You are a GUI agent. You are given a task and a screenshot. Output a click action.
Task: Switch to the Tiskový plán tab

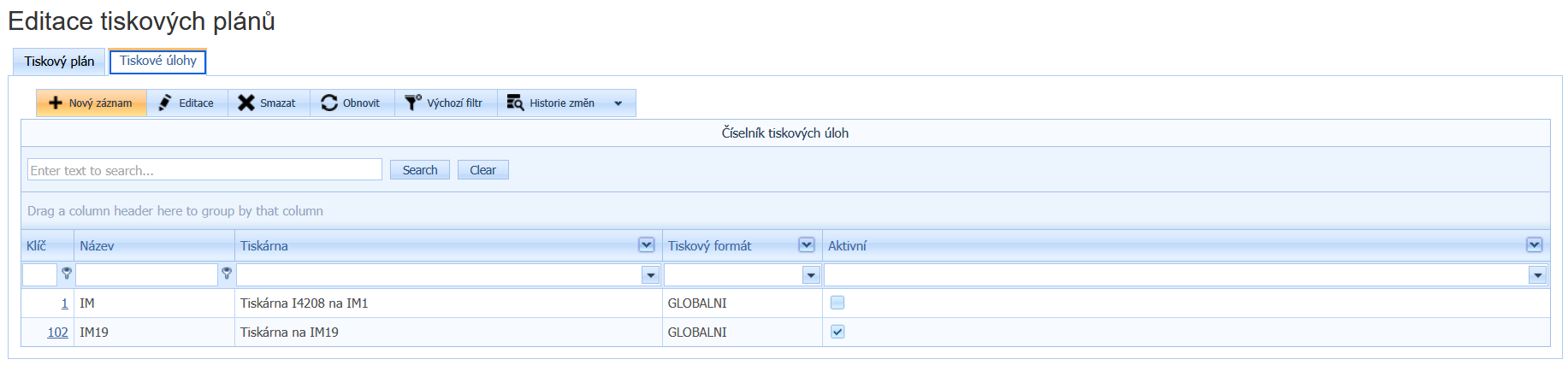click(59, 62)
